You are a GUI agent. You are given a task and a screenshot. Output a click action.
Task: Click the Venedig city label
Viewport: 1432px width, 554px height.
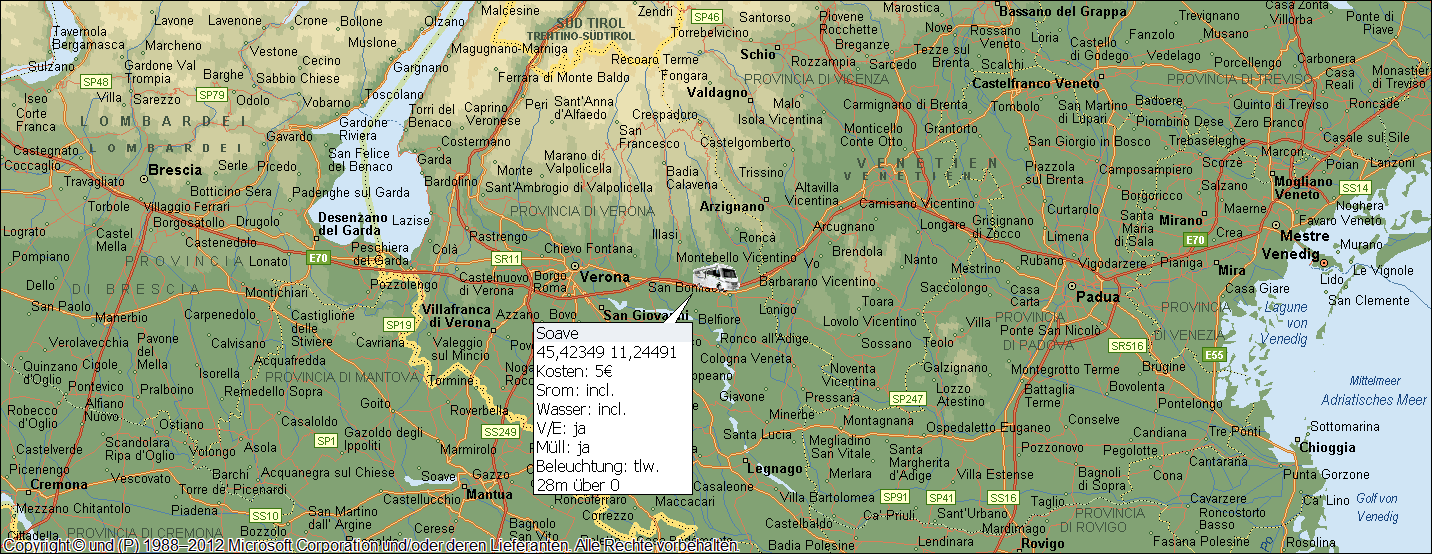click(1292, 255)
